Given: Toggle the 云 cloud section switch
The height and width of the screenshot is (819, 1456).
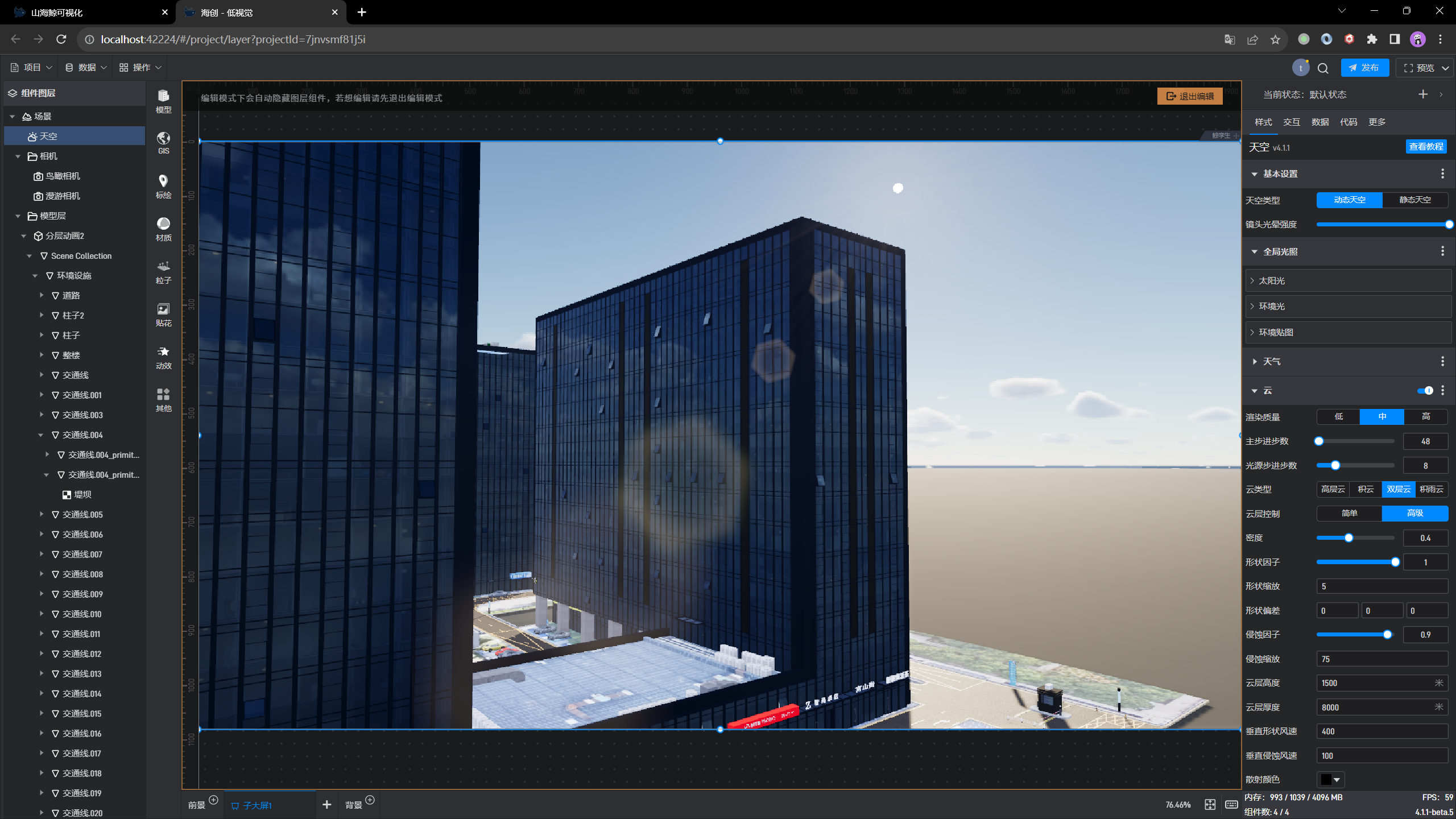Looking at the screenshot, I should [x=1425, y=391].
